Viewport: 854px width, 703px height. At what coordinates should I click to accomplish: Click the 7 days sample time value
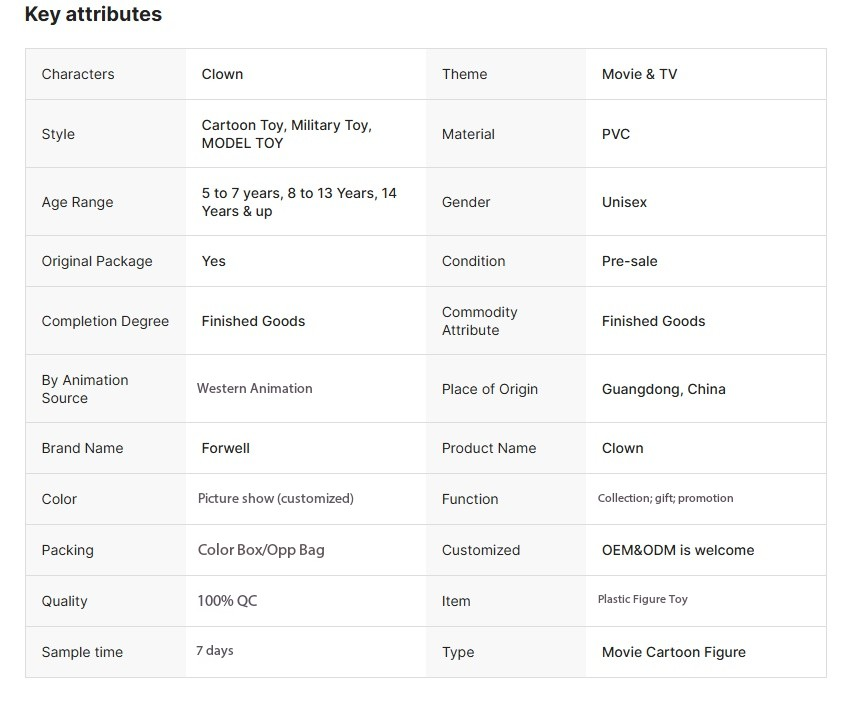[214, 651]
